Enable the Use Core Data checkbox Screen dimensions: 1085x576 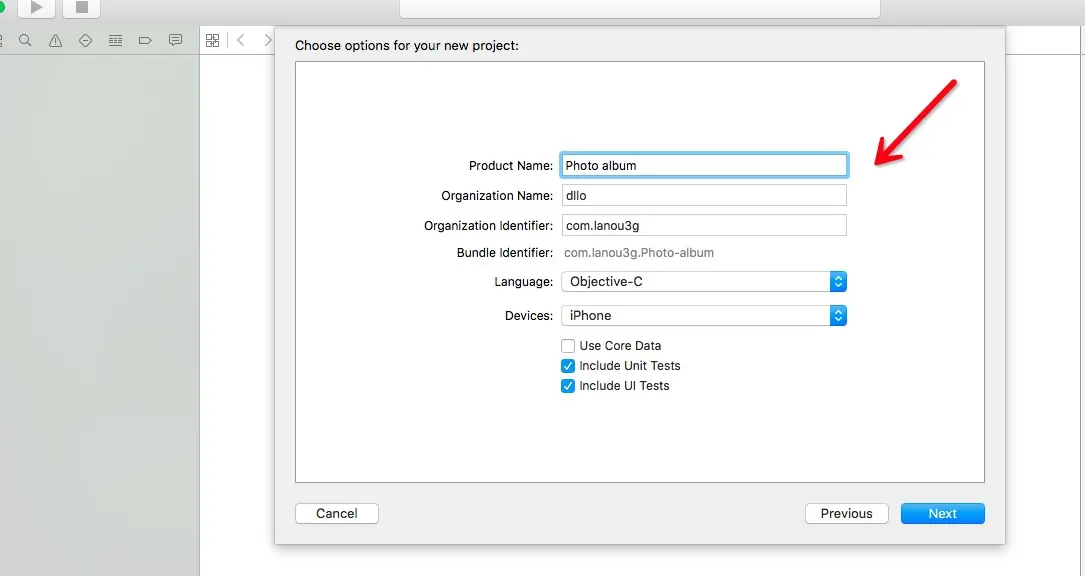[x=568, y=345]
